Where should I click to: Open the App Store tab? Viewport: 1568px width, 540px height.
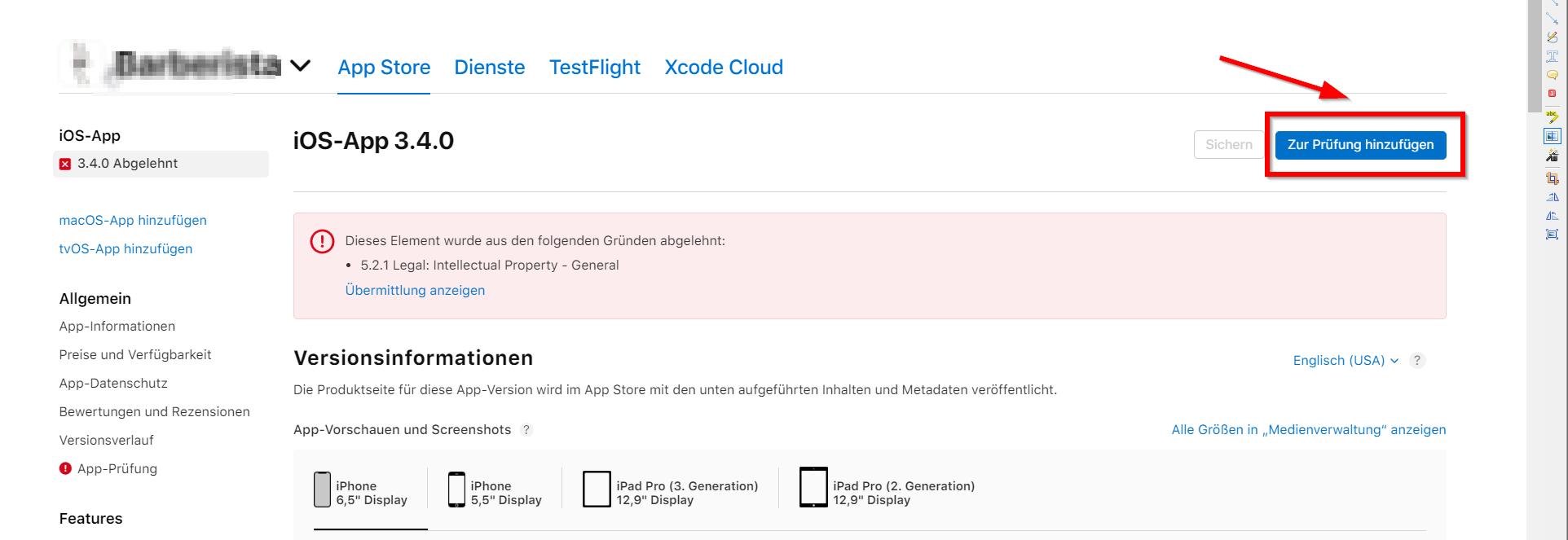(x=384, y=67)
